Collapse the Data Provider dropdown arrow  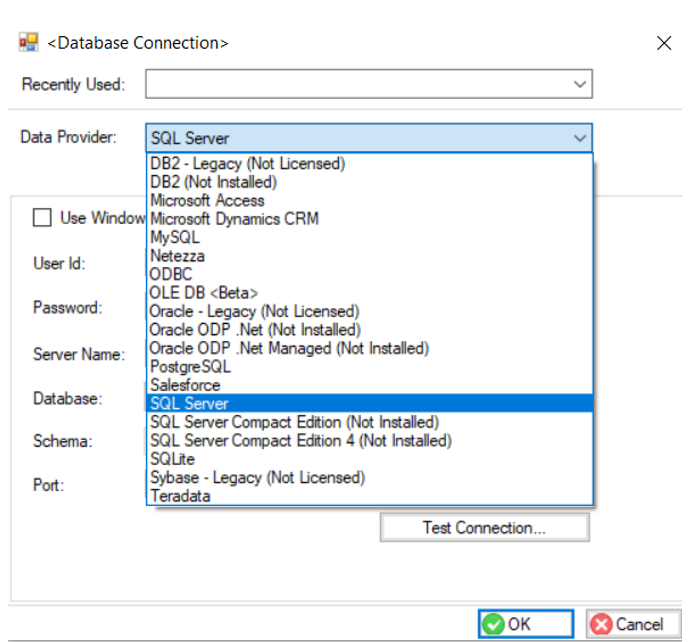[580, 138]
